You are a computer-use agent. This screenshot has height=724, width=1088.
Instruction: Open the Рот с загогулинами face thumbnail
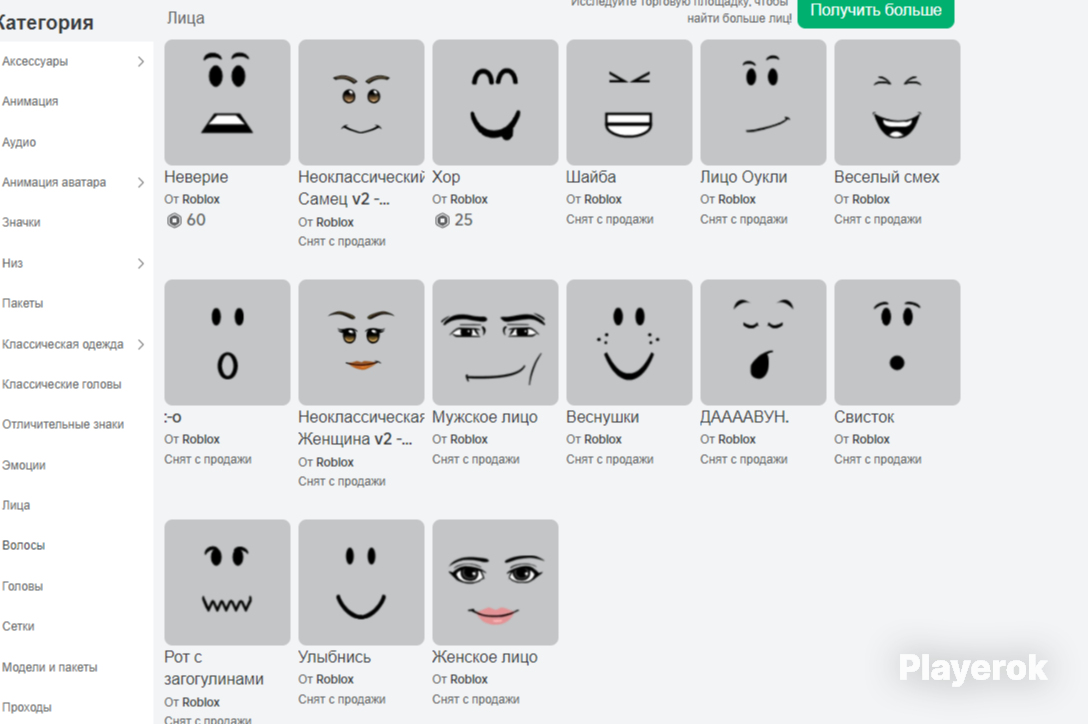coord(227,582)
